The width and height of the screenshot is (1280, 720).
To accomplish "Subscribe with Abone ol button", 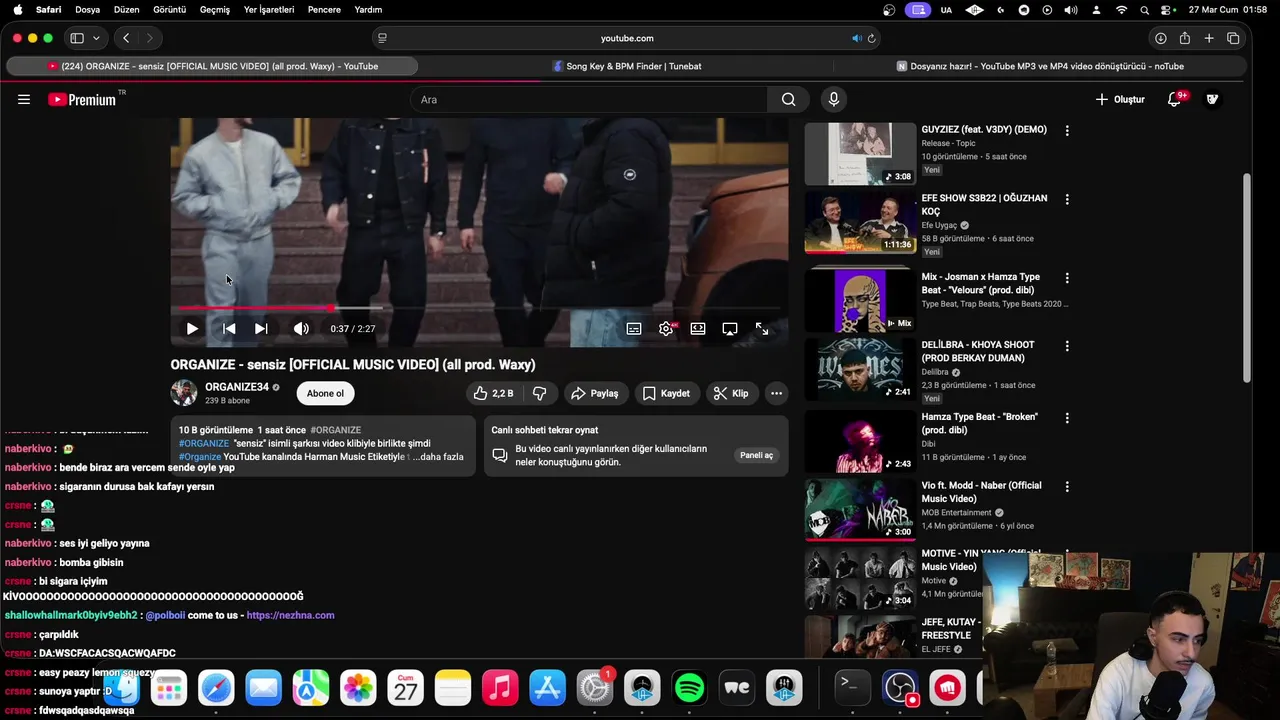I will point(325,393).
